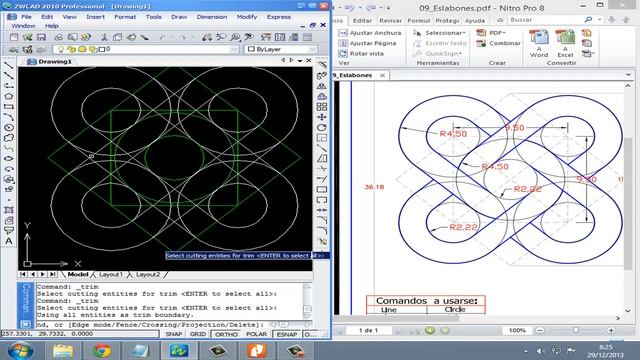This screenshot has width=640, height=360.
Task: Click Nitro vertical scrollbar down arrow
Action: point(628,311)
